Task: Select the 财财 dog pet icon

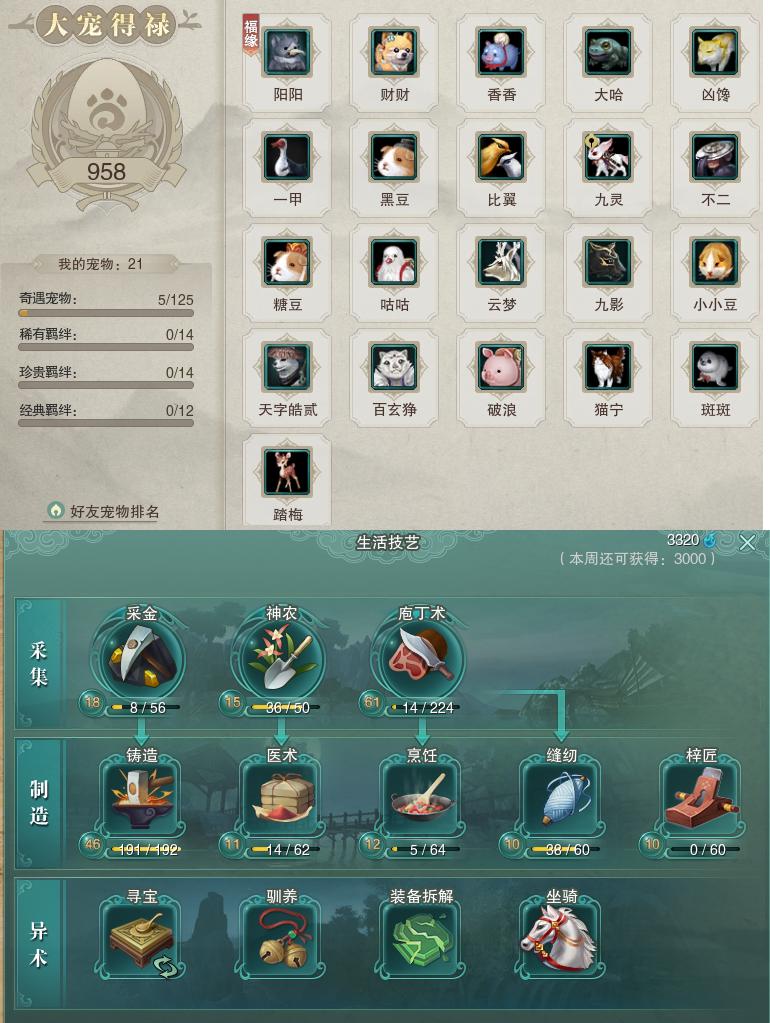Action: point(394,52)
